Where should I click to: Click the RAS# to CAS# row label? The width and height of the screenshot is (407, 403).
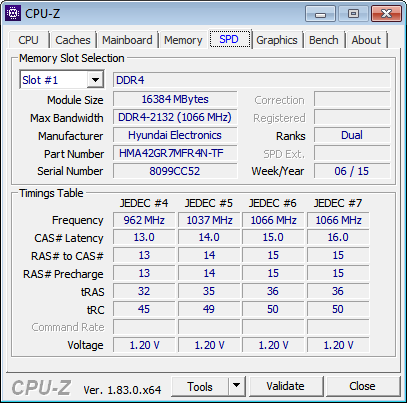pyautogui.click(x=67, y=256)
